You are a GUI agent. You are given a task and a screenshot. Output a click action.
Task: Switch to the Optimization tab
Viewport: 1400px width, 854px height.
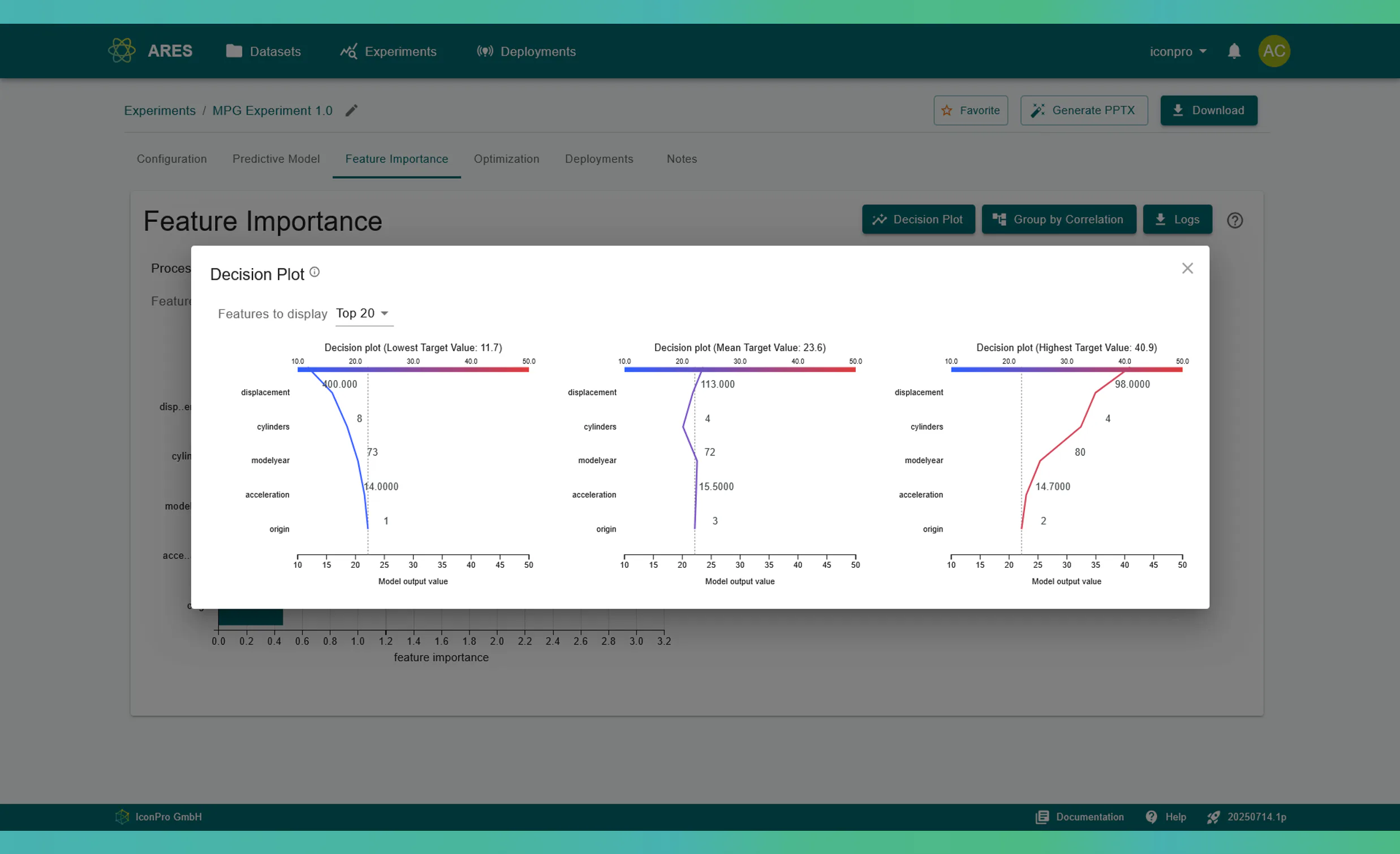[x=506, y=159]
